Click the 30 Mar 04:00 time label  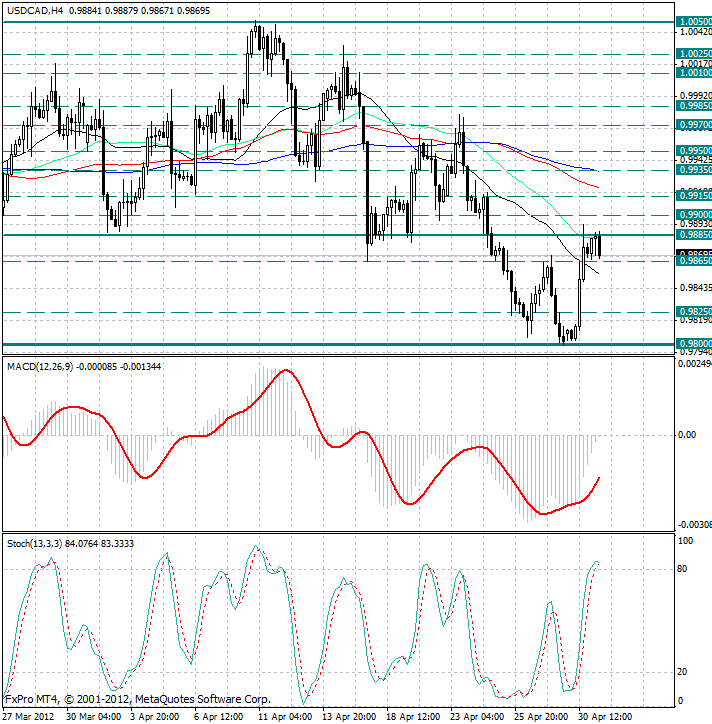(93, 717)
